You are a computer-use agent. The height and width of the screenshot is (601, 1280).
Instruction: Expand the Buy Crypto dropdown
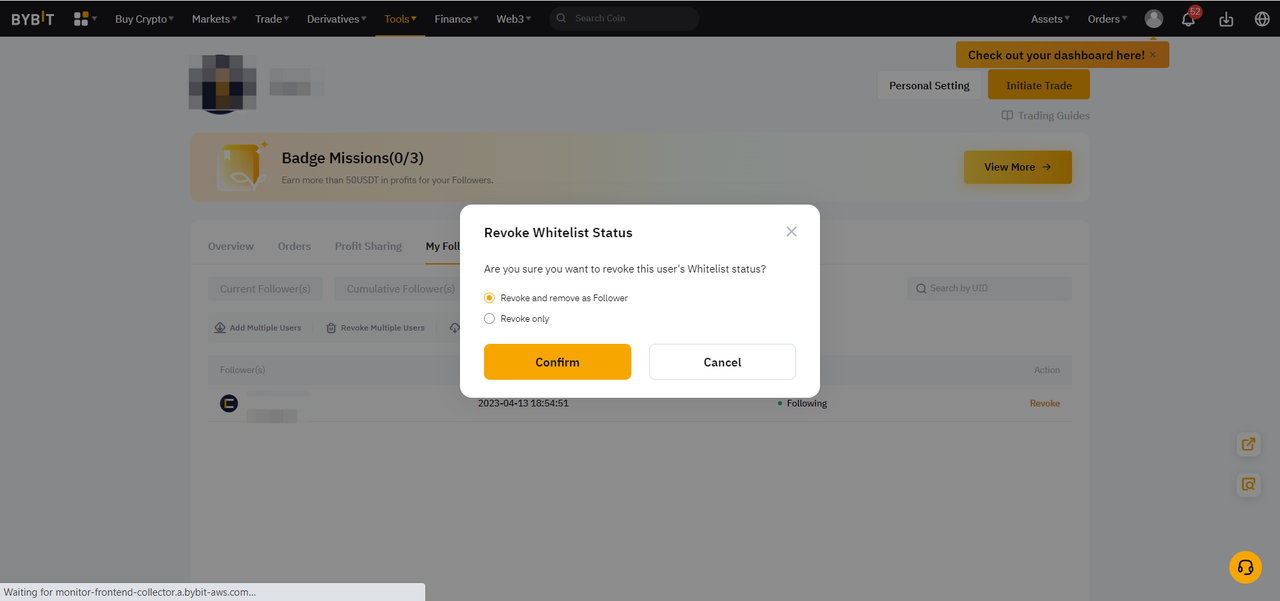144,18
